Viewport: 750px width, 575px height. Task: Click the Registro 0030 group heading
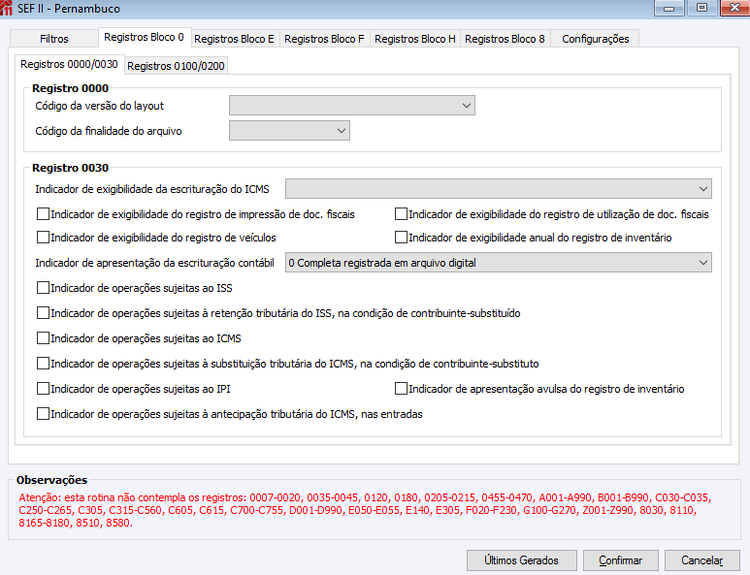click(x=70, y=168)
